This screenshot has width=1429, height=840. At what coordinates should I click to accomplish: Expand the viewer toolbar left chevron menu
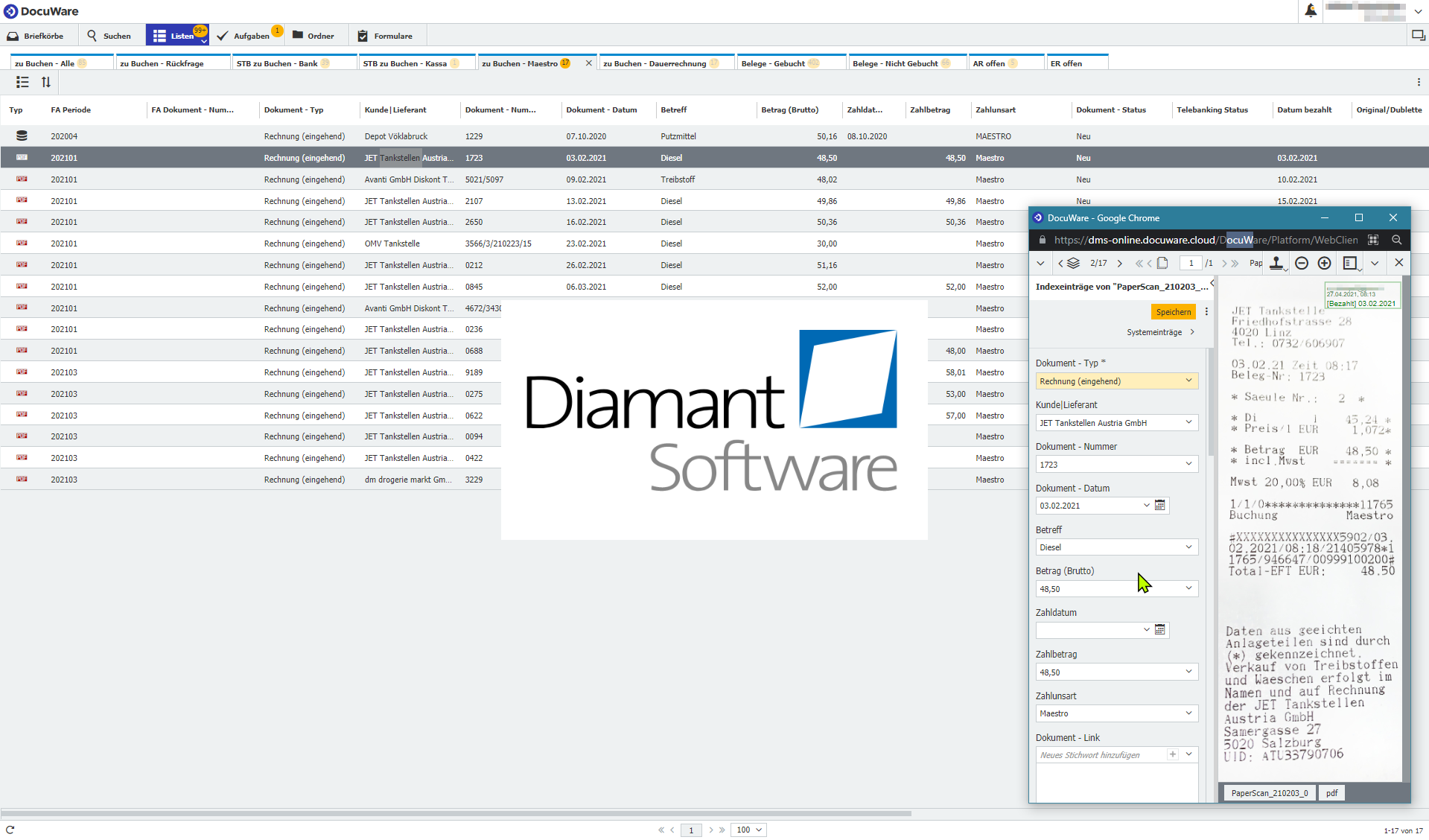coord(1040,263)
